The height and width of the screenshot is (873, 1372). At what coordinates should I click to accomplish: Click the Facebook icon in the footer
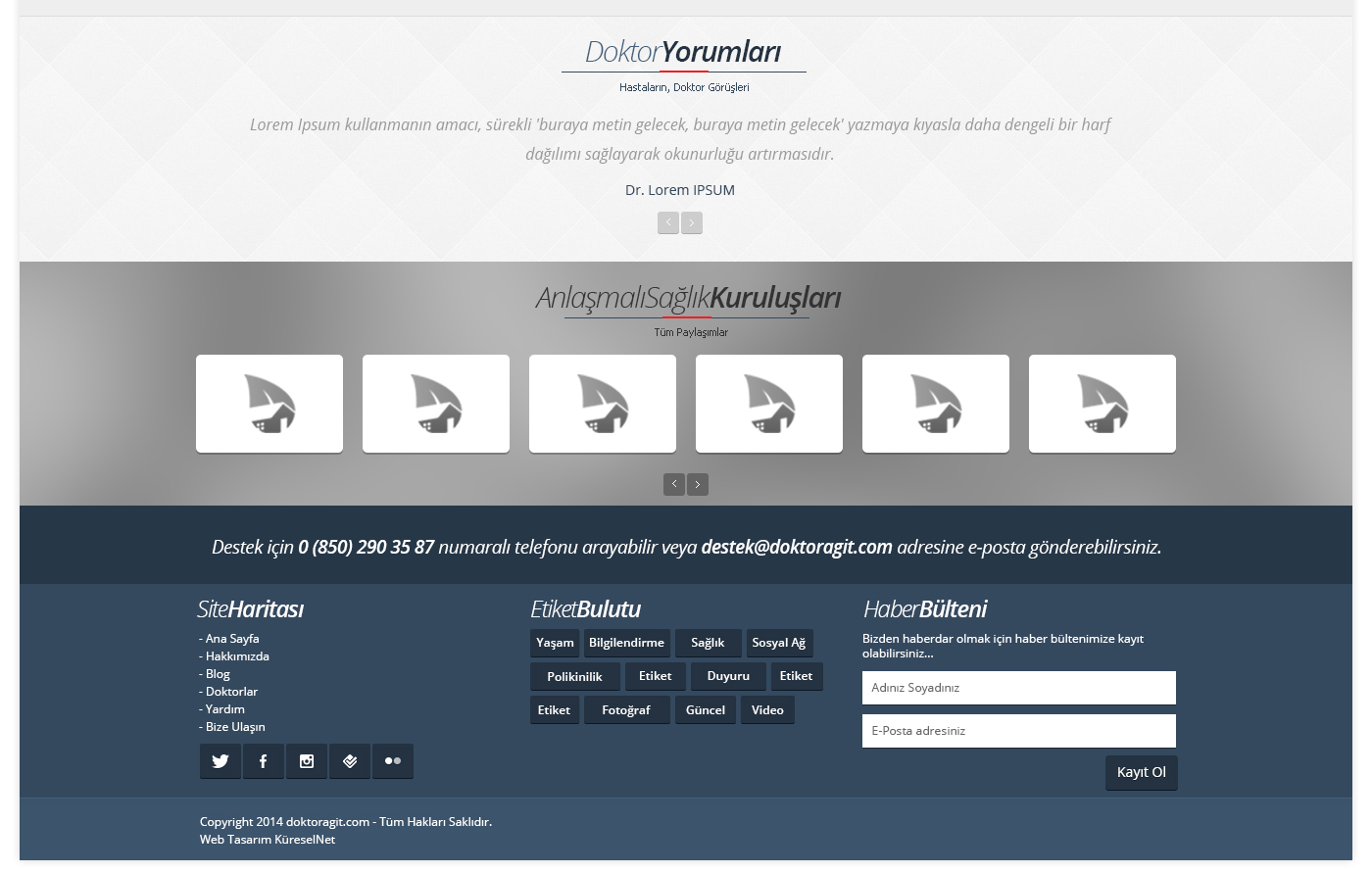click(264, 761)
